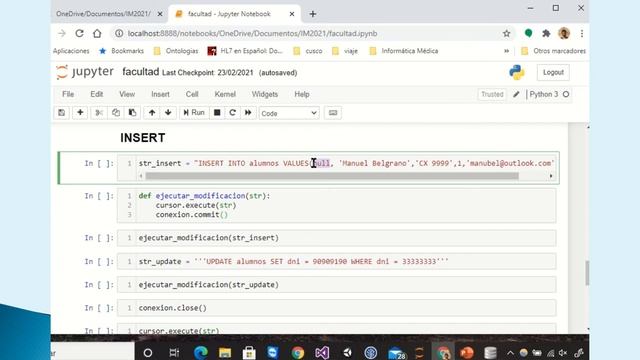Open the Cell menu

(x=192, y=94)
